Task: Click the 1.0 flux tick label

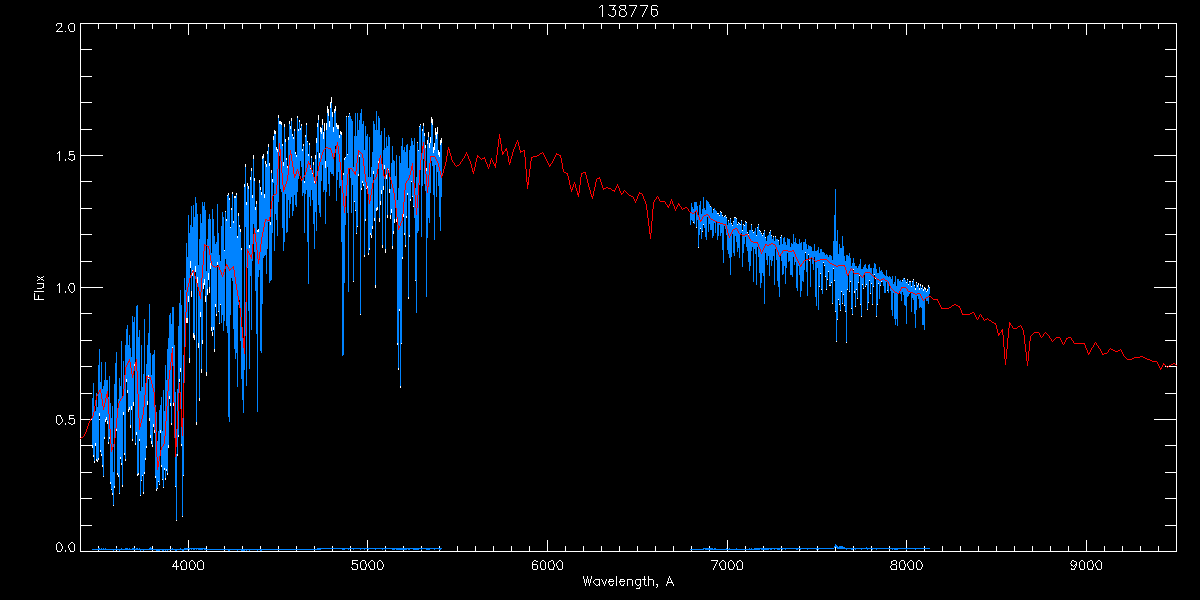Action: 65,288
